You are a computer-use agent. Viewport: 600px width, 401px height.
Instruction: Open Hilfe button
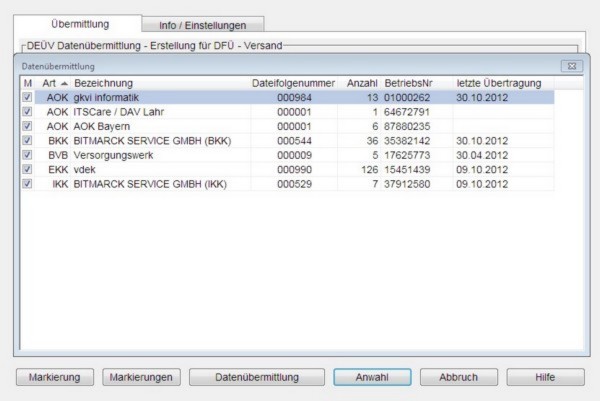(x=545, y=377)
